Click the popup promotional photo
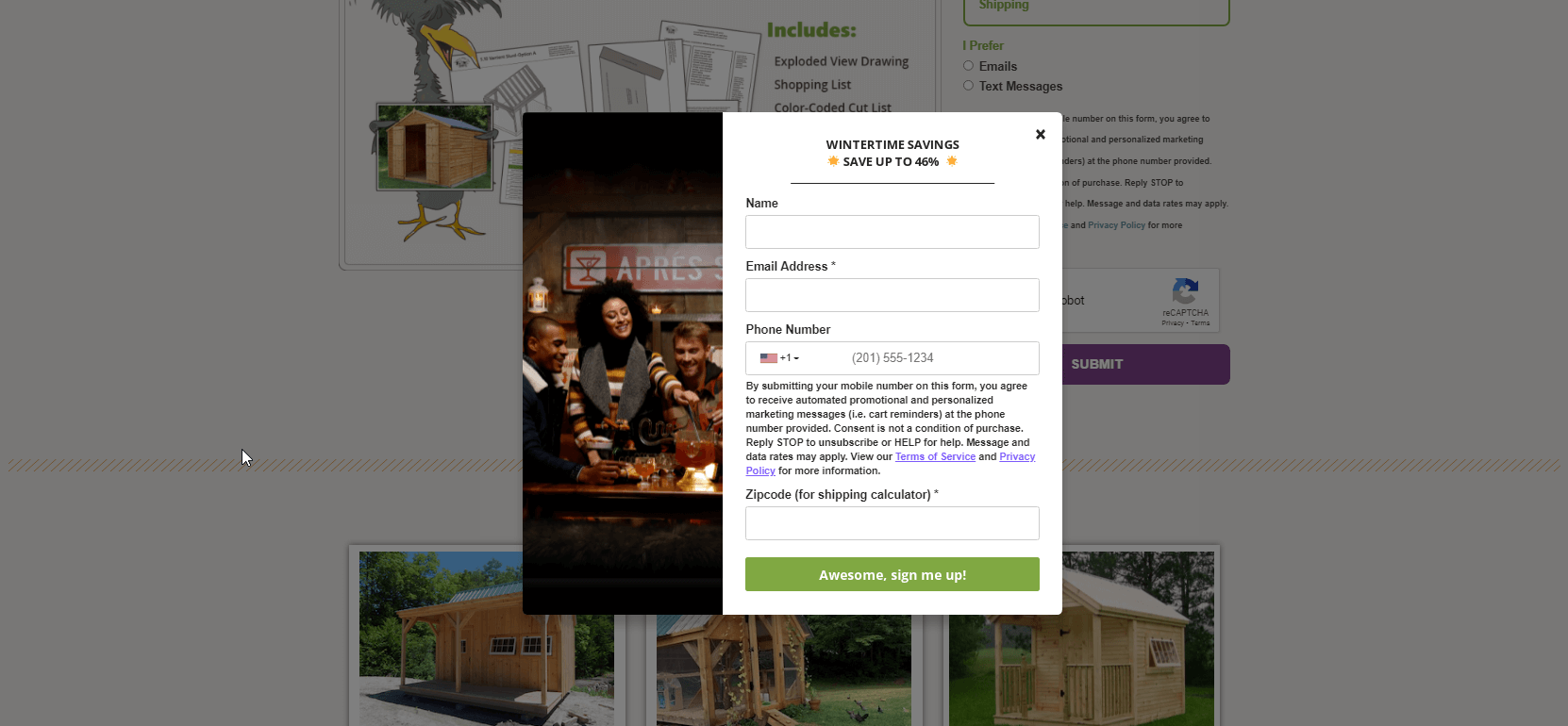 (623, 364)
